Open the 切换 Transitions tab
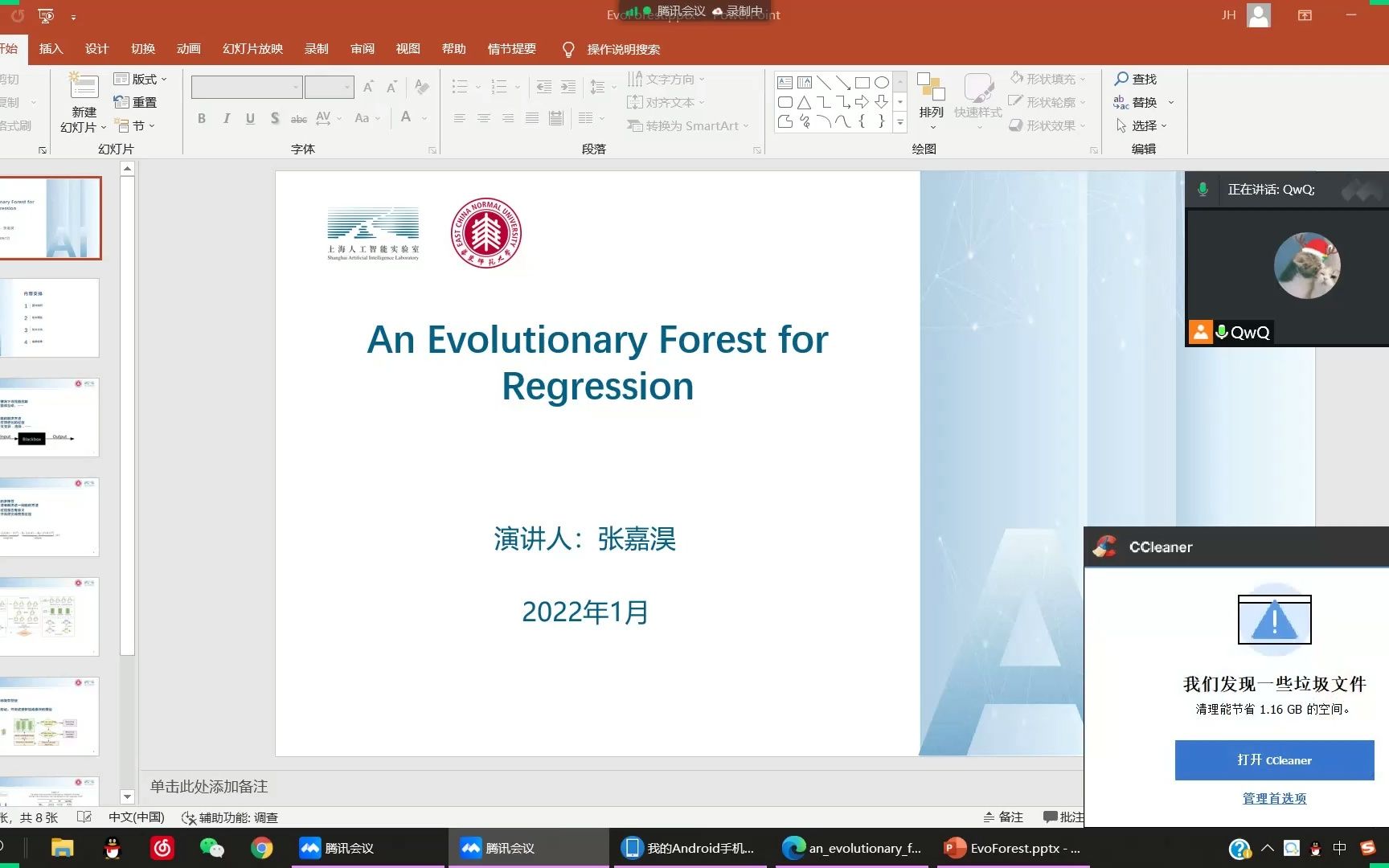Viewport: 1389px width, 868px height. [143, 49]
